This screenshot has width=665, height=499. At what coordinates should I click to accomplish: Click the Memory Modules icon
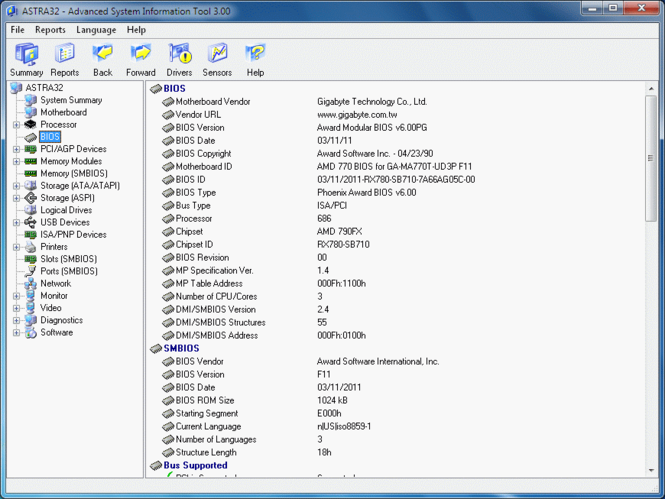coord(31,162)
